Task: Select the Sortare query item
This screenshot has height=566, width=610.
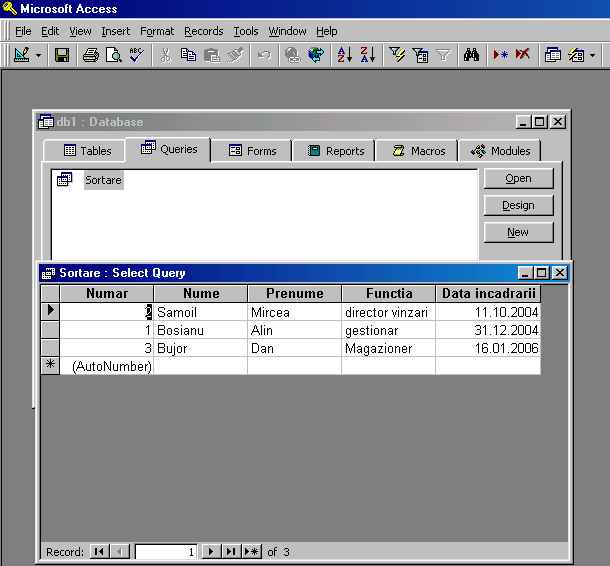Action: coord(102,181)
